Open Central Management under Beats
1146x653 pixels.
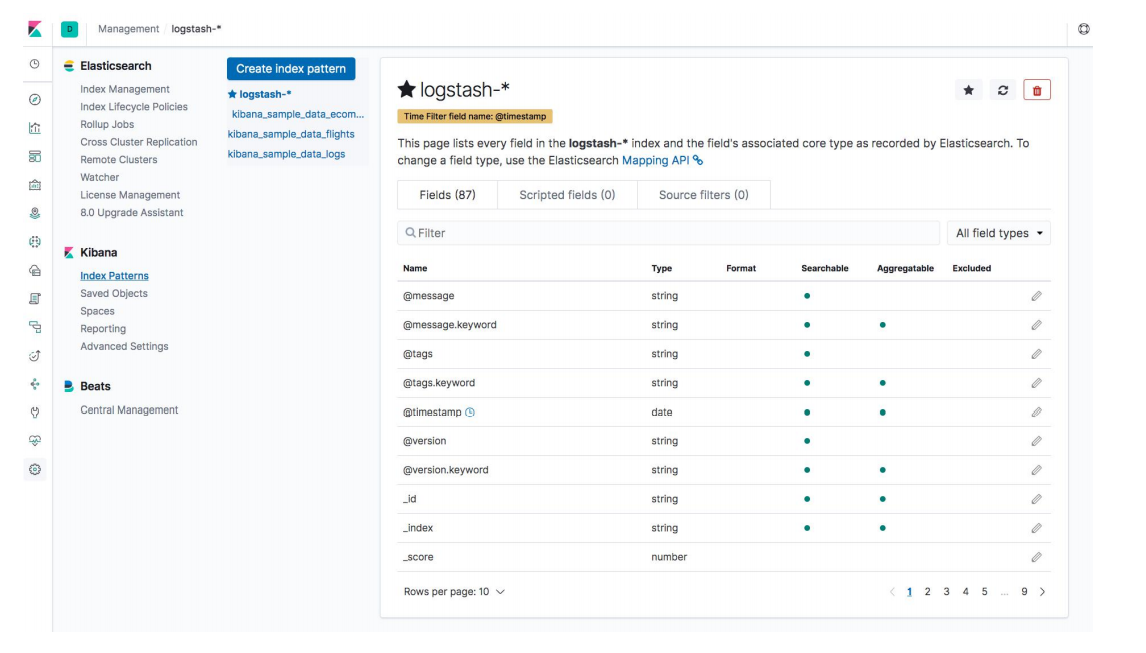click(129, 410)
